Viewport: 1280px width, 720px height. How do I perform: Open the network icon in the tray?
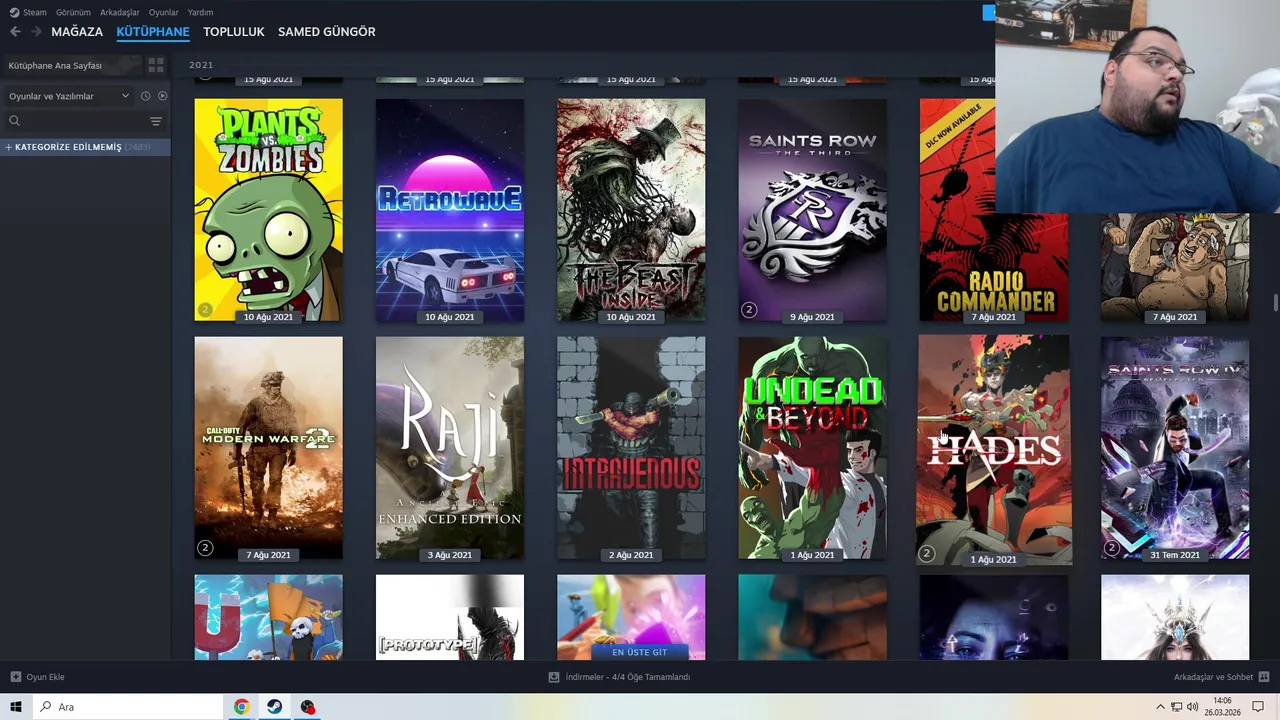1177,707
